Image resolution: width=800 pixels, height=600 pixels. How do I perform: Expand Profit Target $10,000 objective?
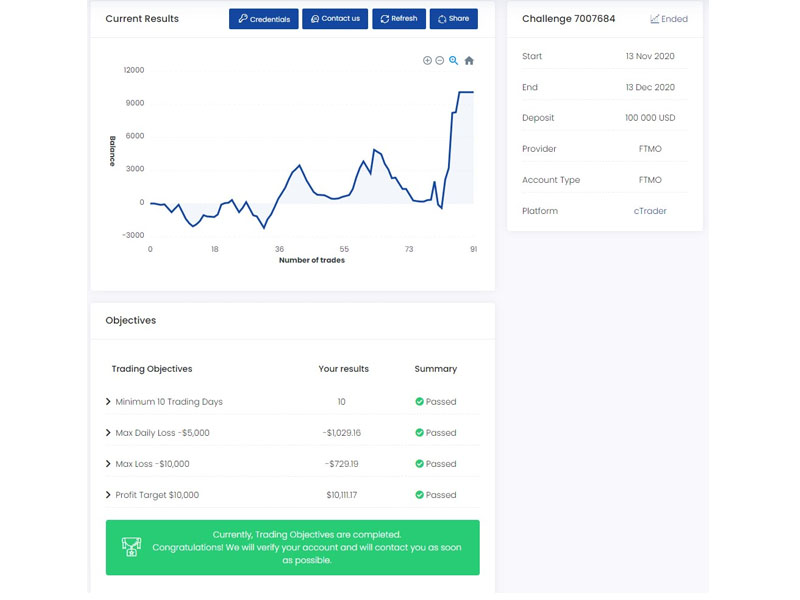point(108,495)
